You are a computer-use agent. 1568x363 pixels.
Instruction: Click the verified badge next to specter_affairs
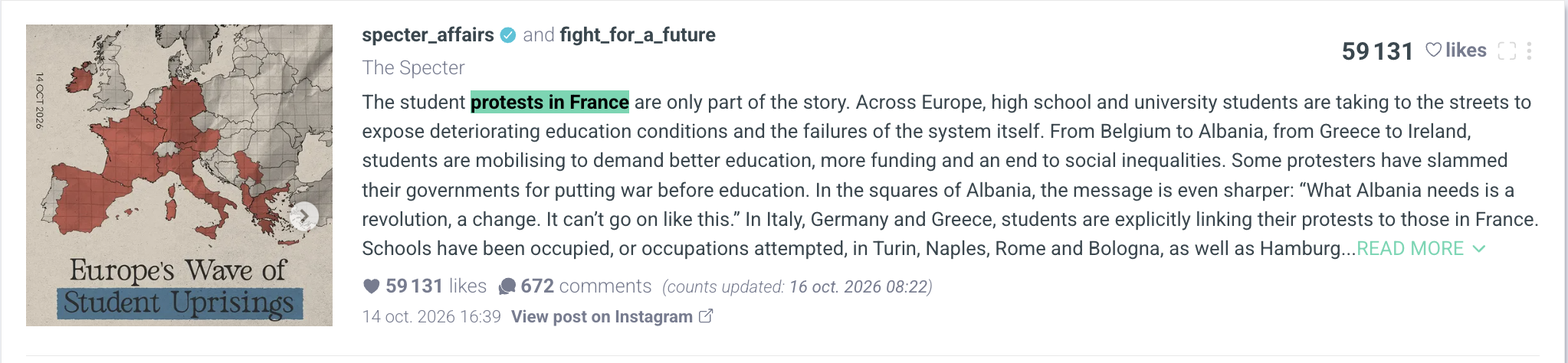coord(508,35)
